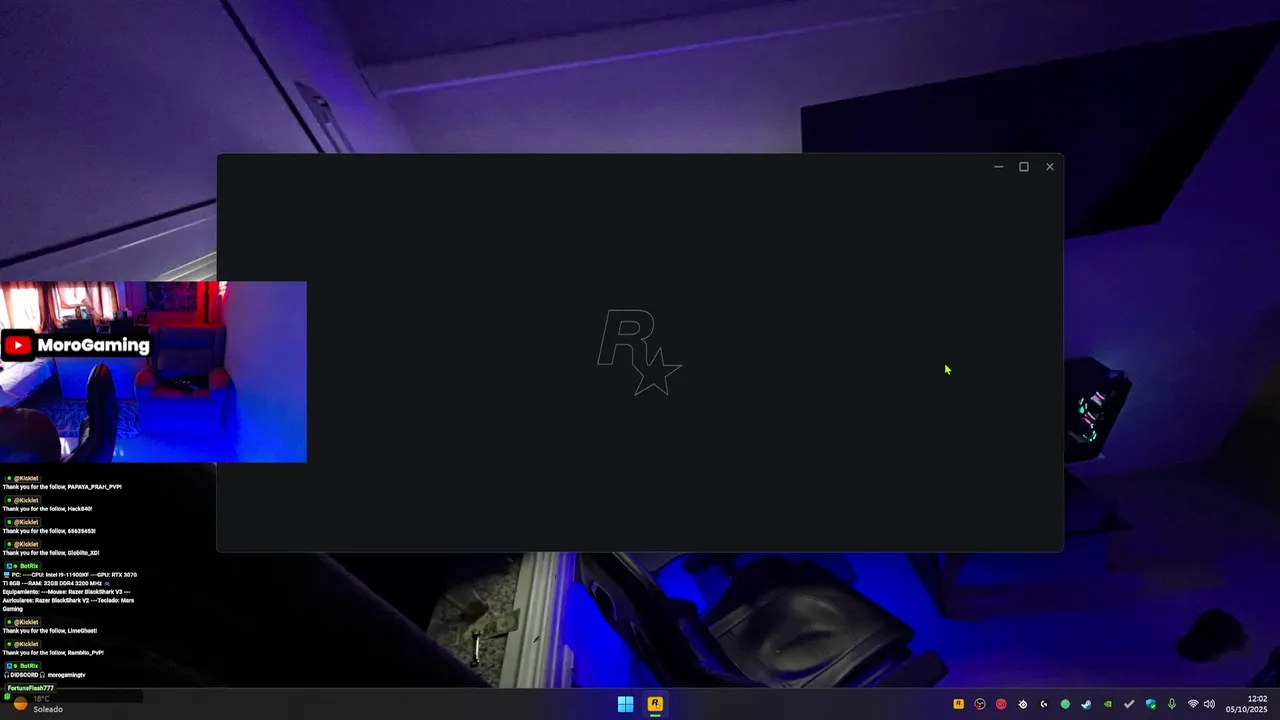The height and width of the screenshot is (720, 1280).
Task: Click the green circle tray icon
Action: coord(1065,704)
